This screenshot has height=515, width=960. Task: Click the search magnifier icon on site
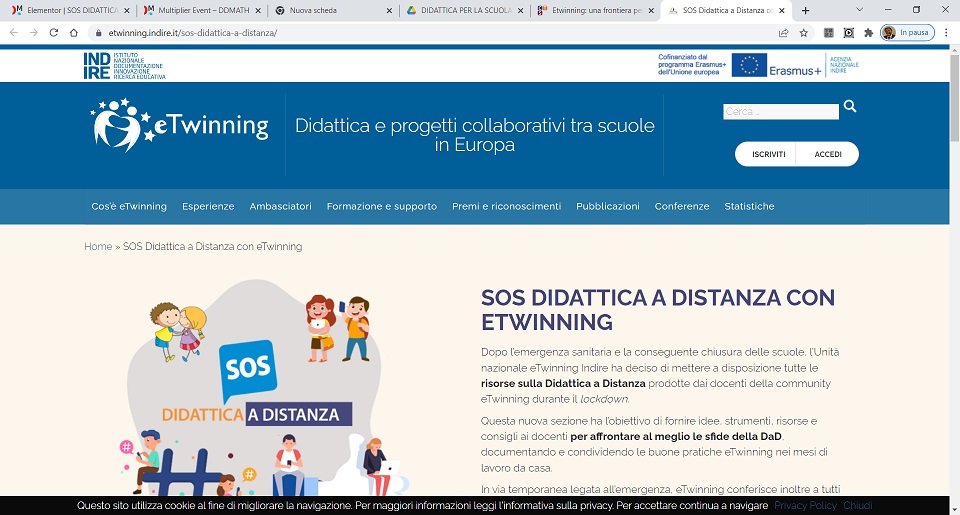(850, 107)
